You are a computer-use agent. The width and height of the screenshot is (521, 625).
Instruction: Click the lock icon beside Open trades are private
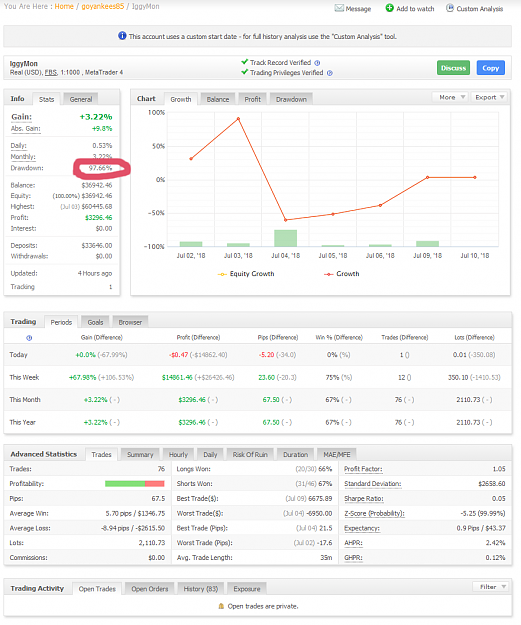pyautogui.click(x=221, y=606)
